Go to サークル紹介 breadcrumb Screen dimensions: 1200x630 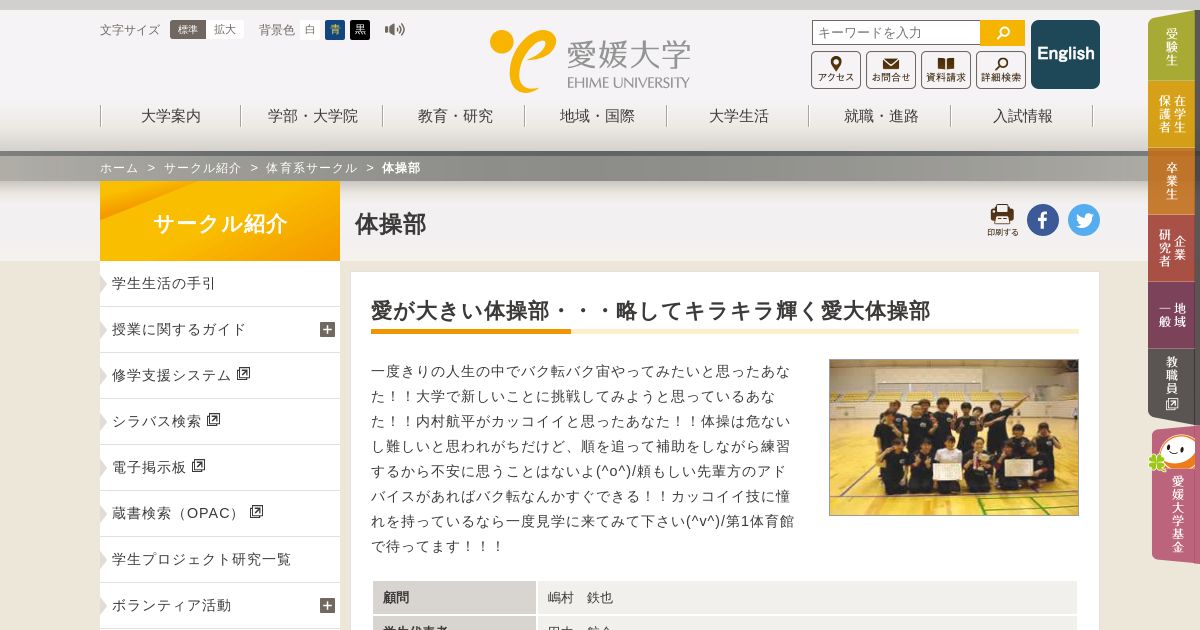(203, 168)
